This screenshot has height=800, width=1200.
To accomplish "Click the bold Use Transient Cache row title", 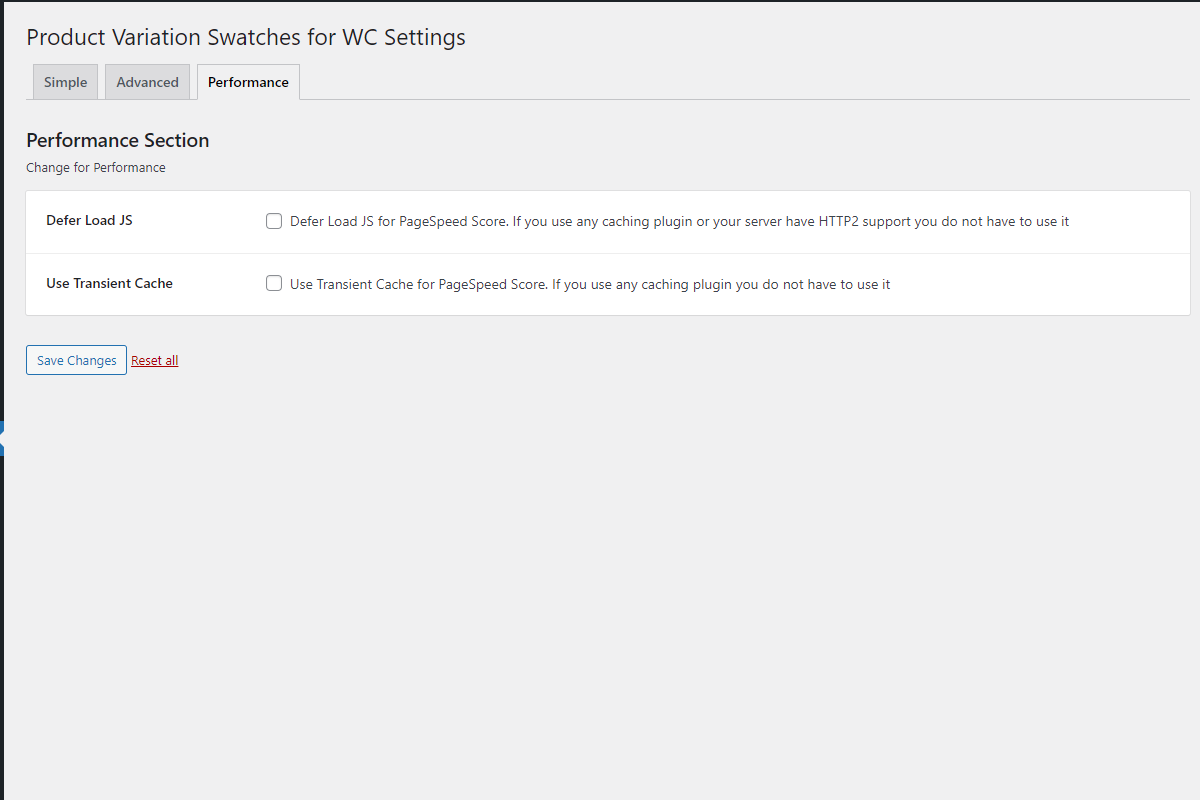I will (109, 283).
